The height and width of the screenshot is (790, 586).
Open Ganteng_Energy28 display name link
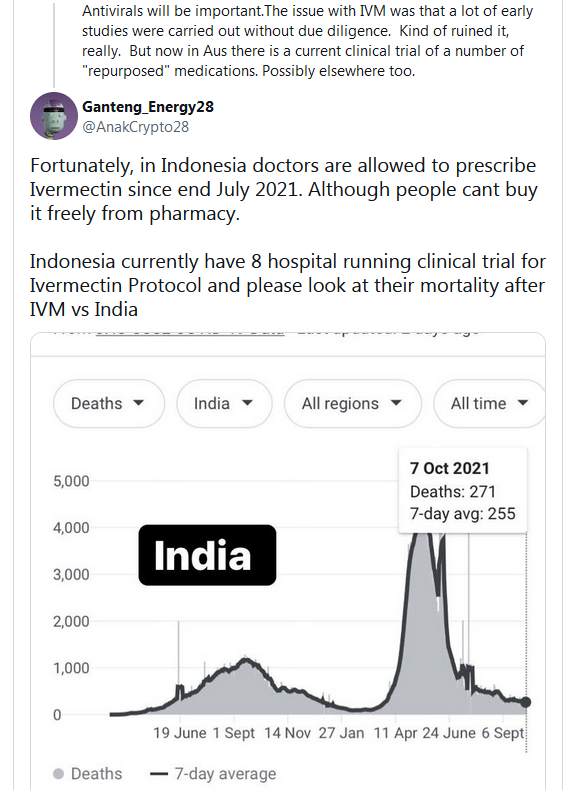148,107
